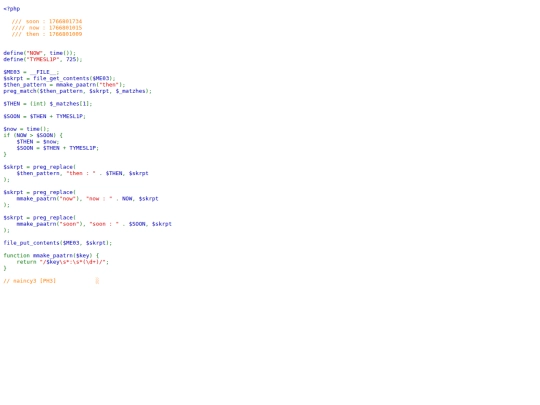Click the define("TYMESL1P", 725) line

43,59
